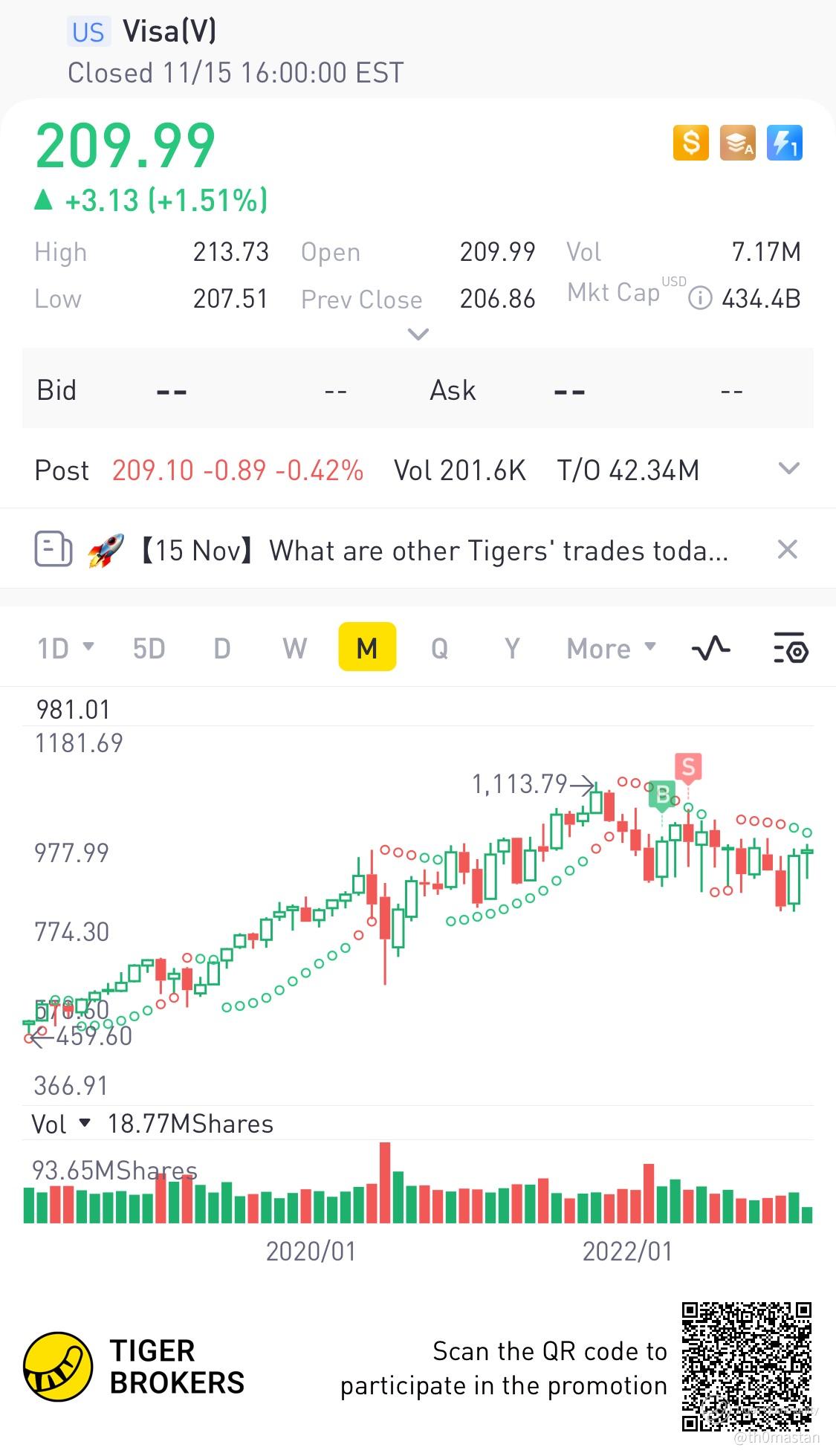The image size is (836, 1456).
Task: Tap the blue lightning bolt badge icon
Action: click(x=784, y=142)
